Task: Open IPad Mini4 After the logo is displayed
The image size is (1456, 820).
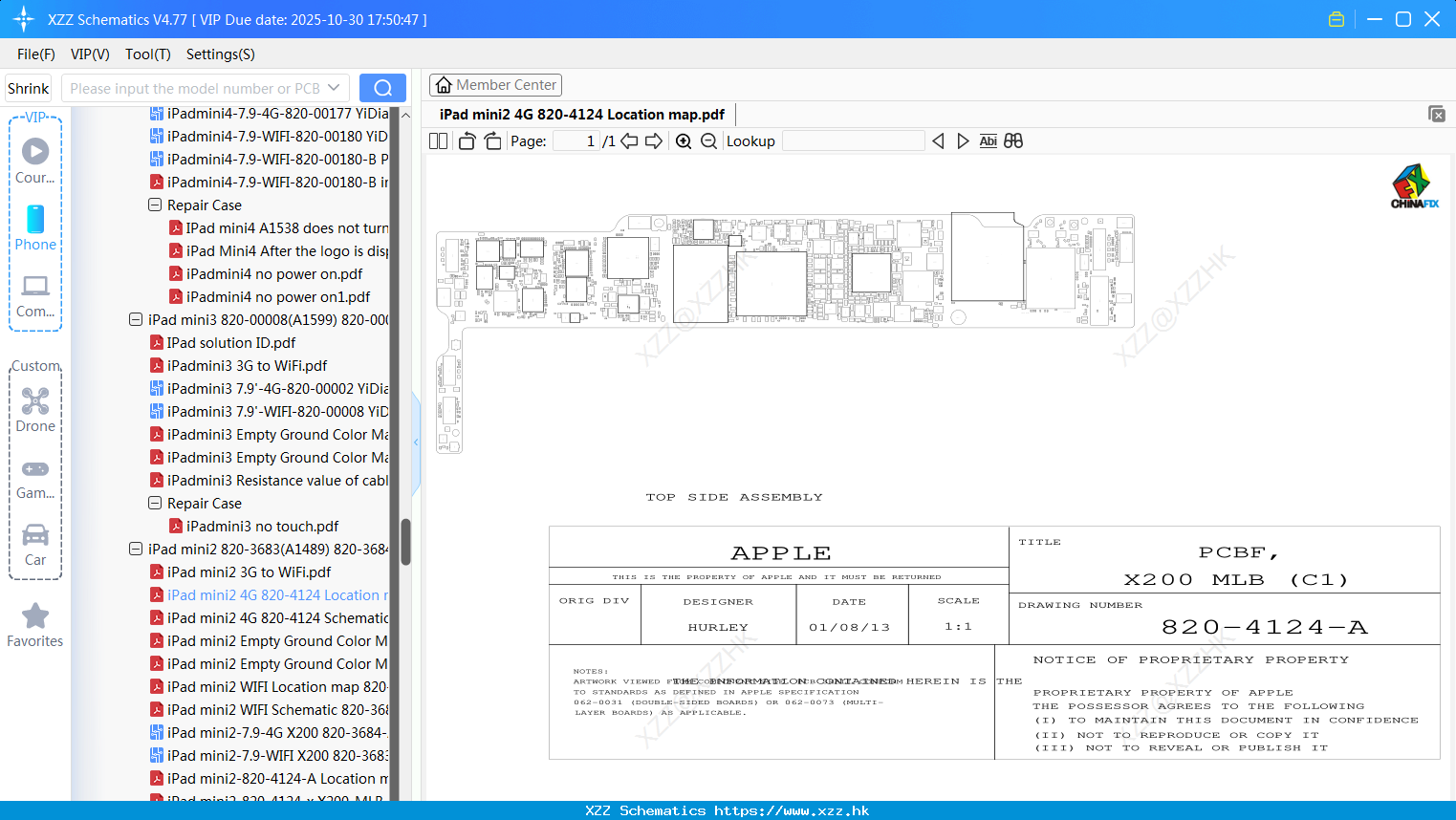Action: 278,250
